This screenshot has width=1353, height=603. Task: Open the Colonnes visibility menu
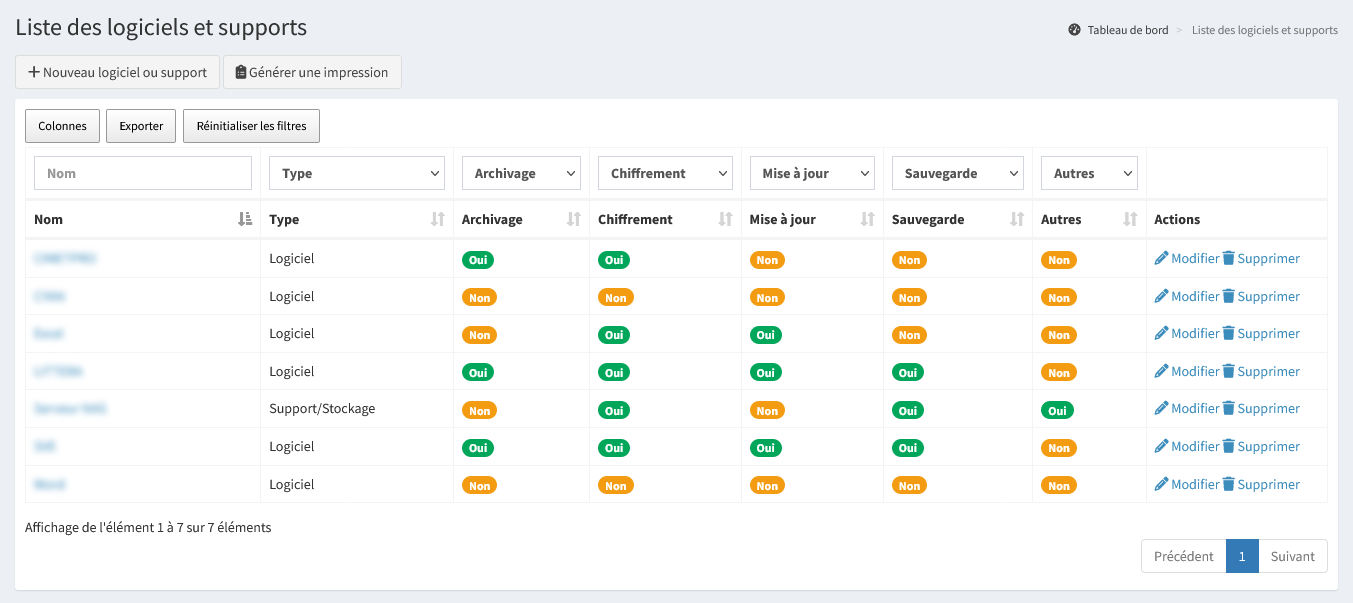pos(62,126)
